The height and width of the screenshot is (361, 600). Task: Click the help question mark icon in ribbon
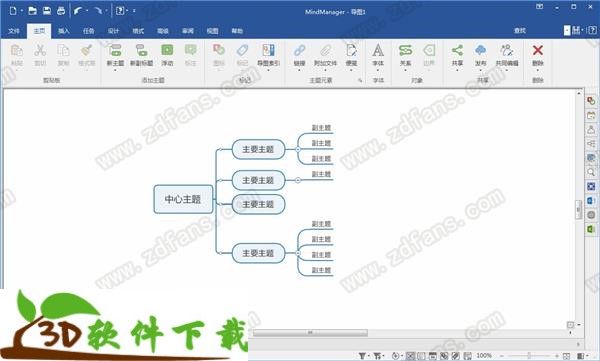point(592,30)
